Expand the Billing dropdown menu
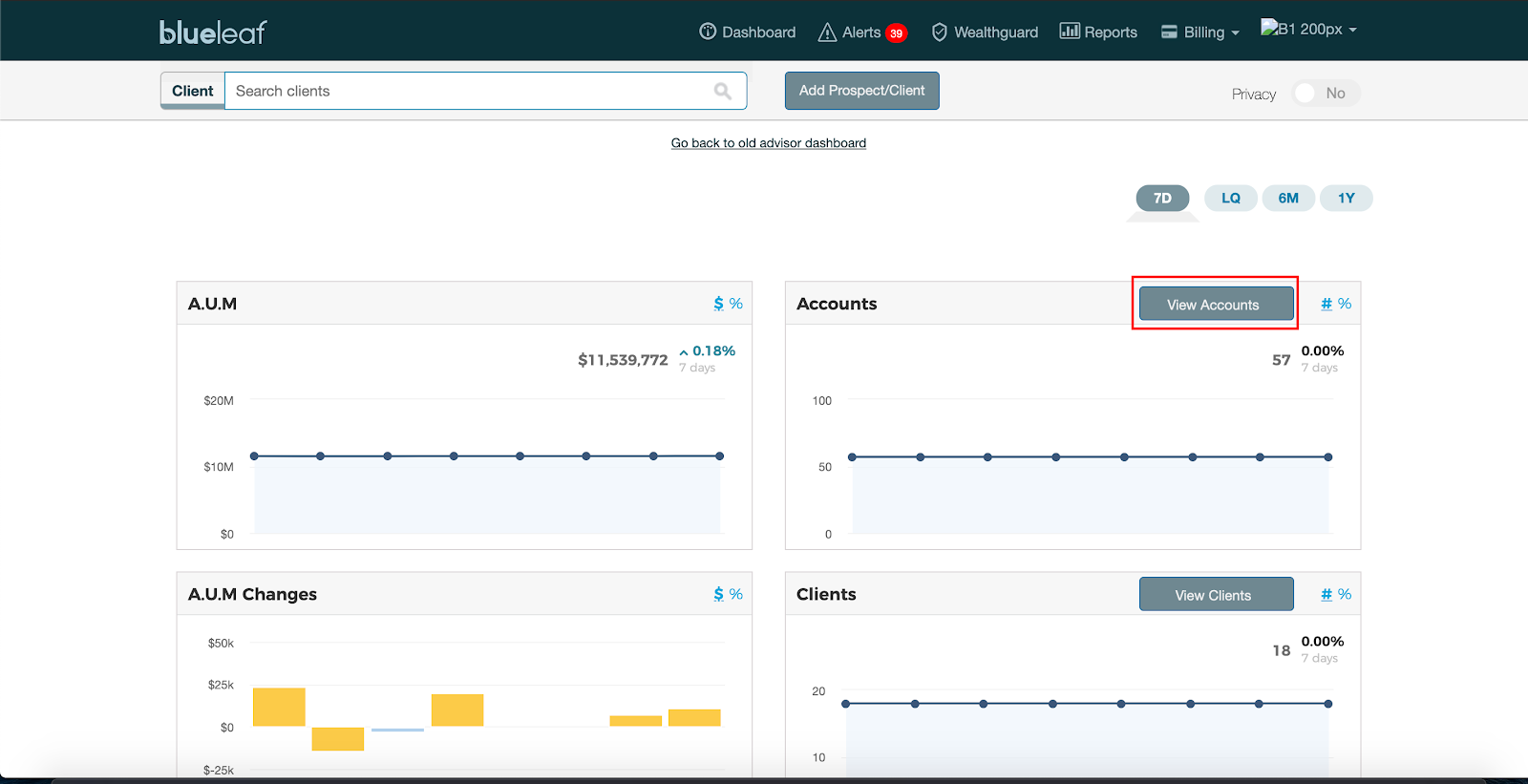The width and height of the screenshot is (1528, 784). coord(1200,32)
